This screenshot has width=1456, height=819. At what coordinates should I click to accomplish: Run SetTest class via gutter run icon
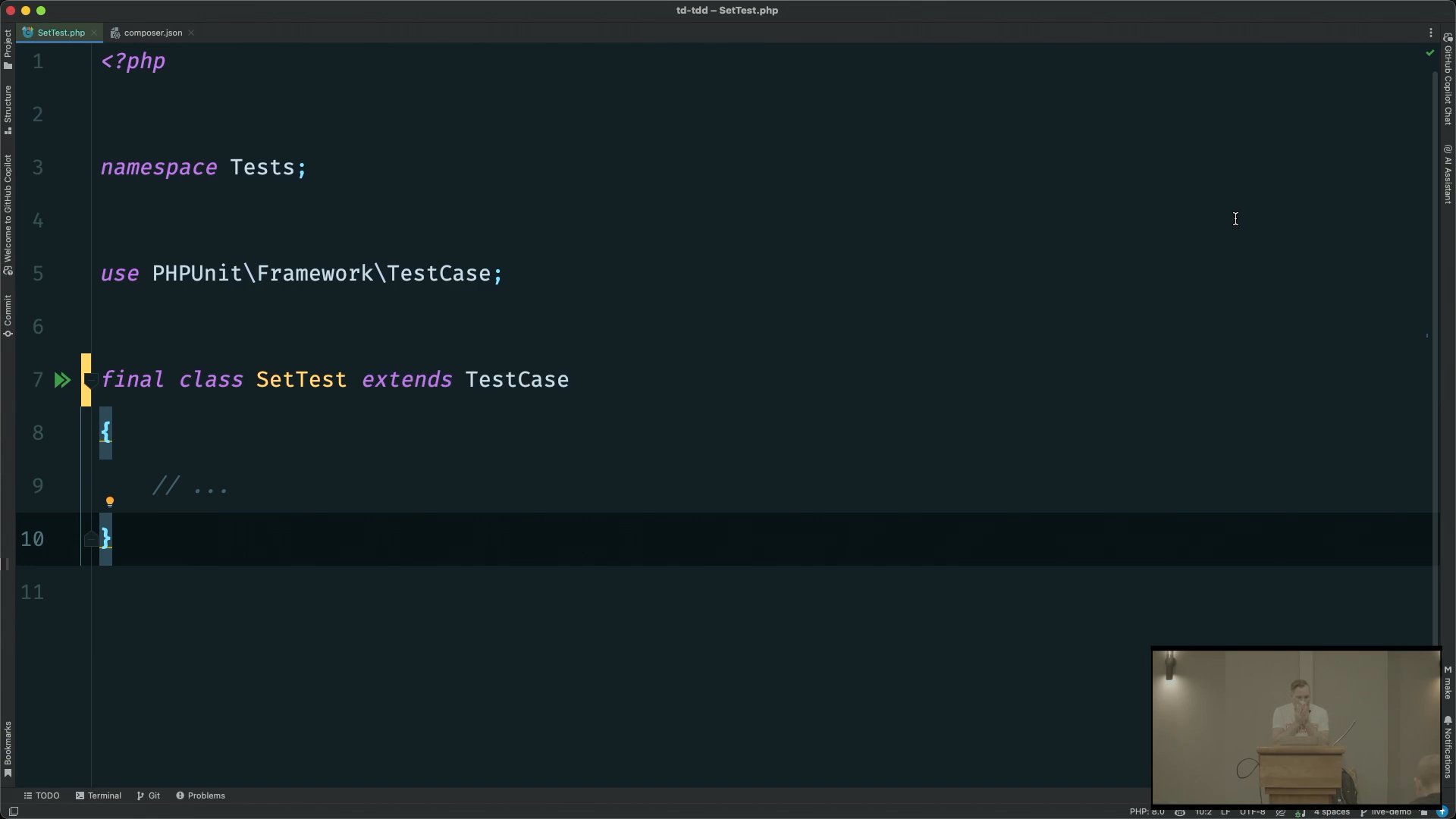[x=61, y=380]
